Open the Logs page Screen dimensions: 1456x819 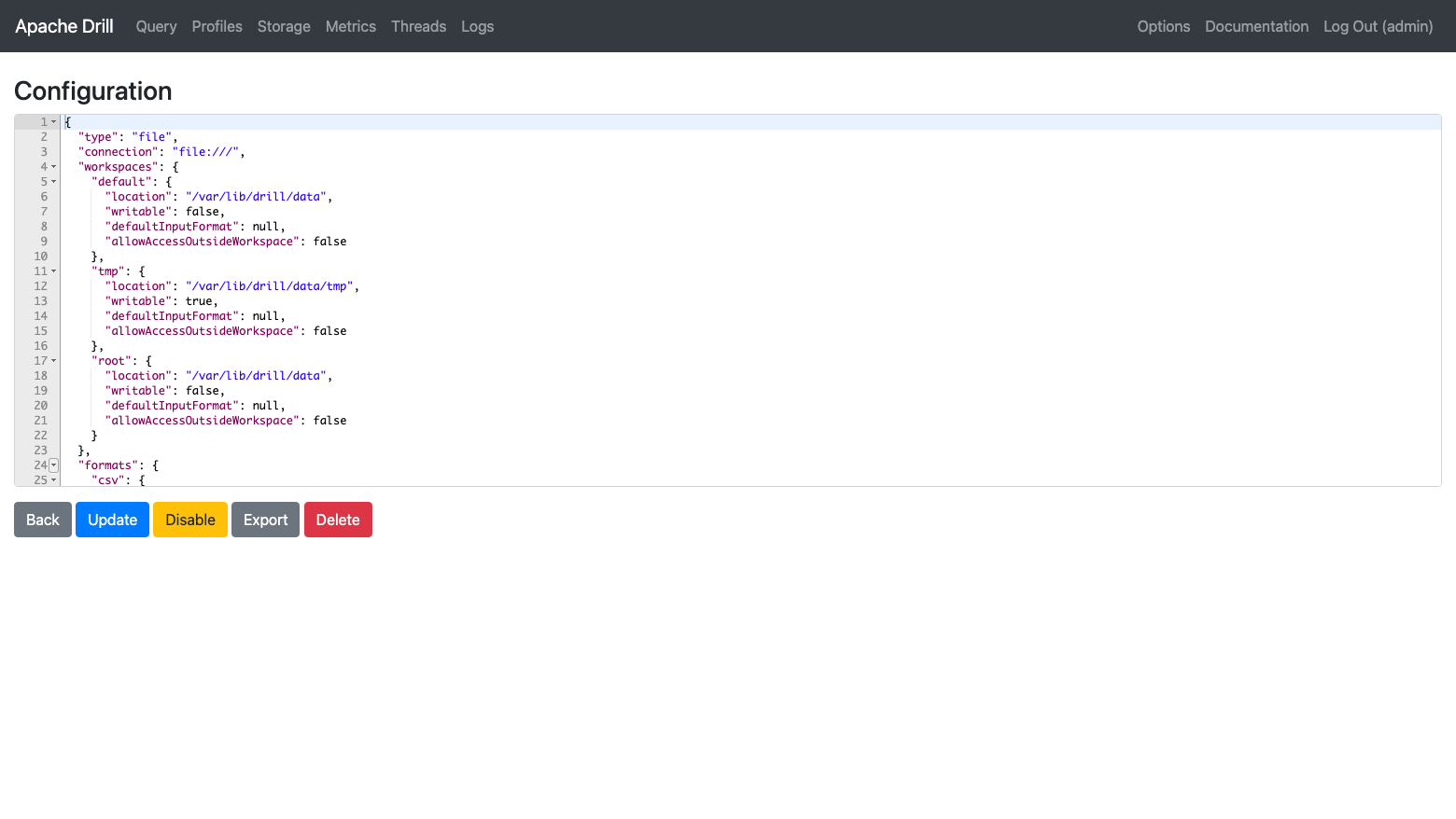click(477, 26)
